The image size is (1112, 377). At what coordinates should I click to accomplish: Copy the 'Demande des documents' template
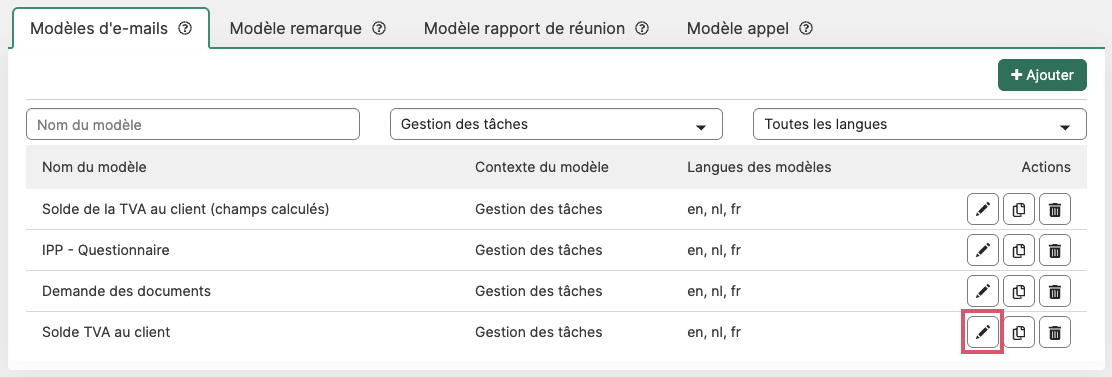click(x=1019, y=291)
